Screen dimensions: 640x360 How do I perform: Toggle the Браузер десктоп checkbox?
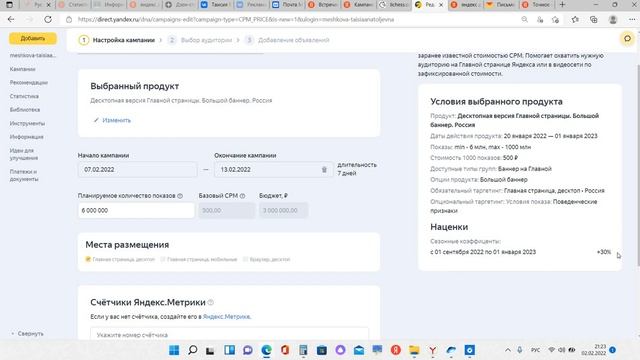[245, 259]
